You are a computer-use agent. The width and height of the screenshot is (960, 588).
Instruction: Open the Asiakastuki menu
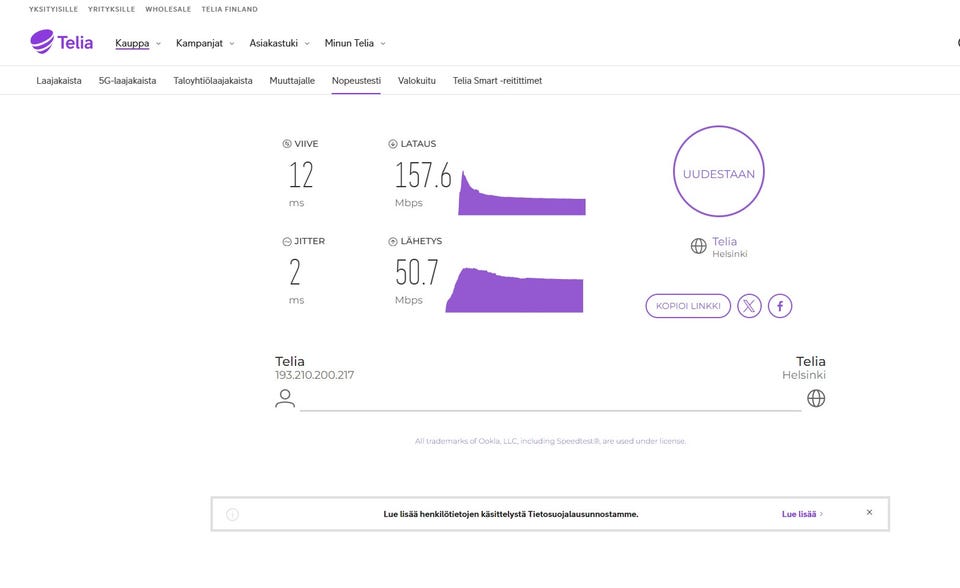273,43
